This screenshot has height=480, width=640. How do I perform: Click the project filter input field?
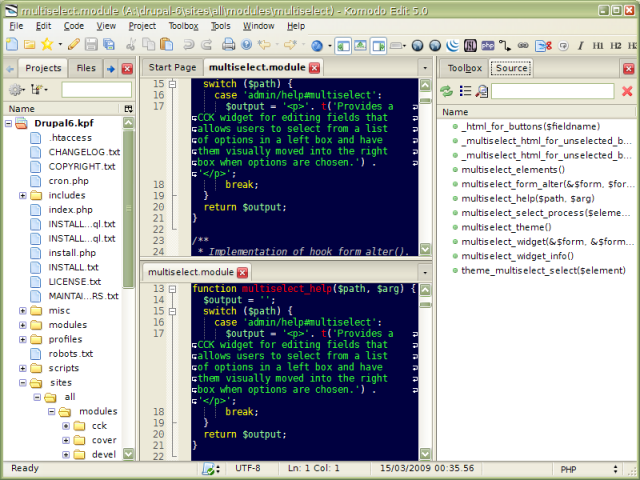point(97,89)
